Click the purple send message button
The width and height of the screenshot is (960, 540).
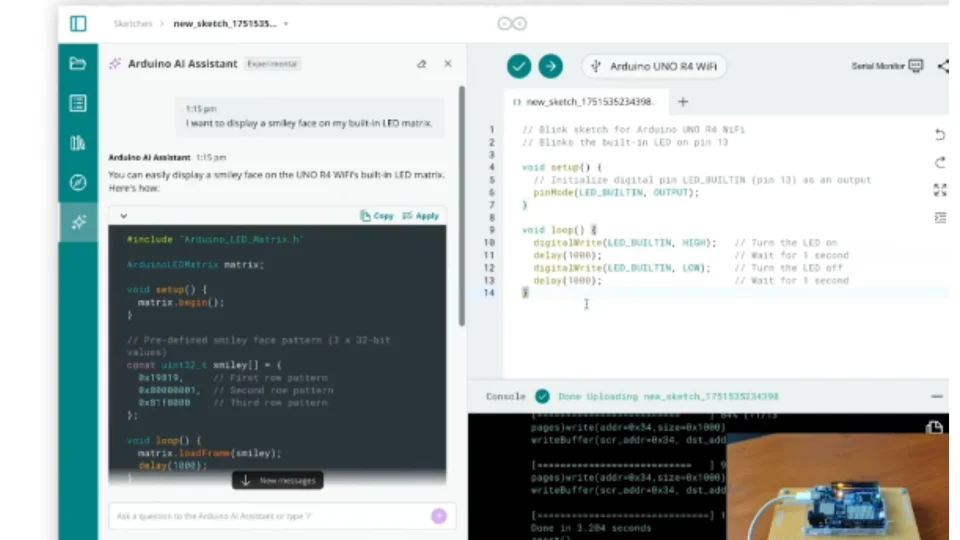[439, 516]
